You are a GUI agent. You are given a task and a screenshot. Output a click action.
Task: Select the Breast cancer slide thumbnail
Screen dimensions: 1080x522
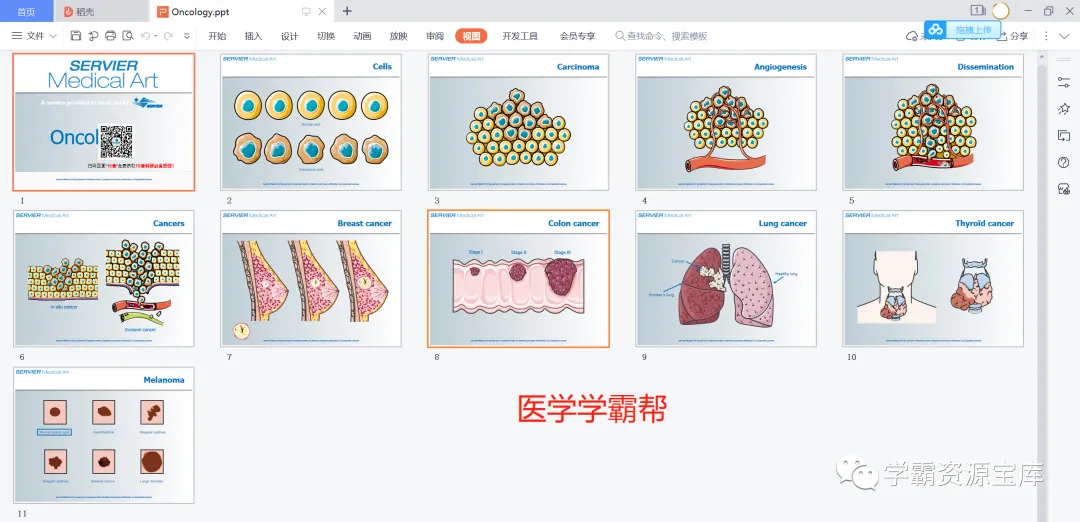pyautogui.click(x=311, y=278)
